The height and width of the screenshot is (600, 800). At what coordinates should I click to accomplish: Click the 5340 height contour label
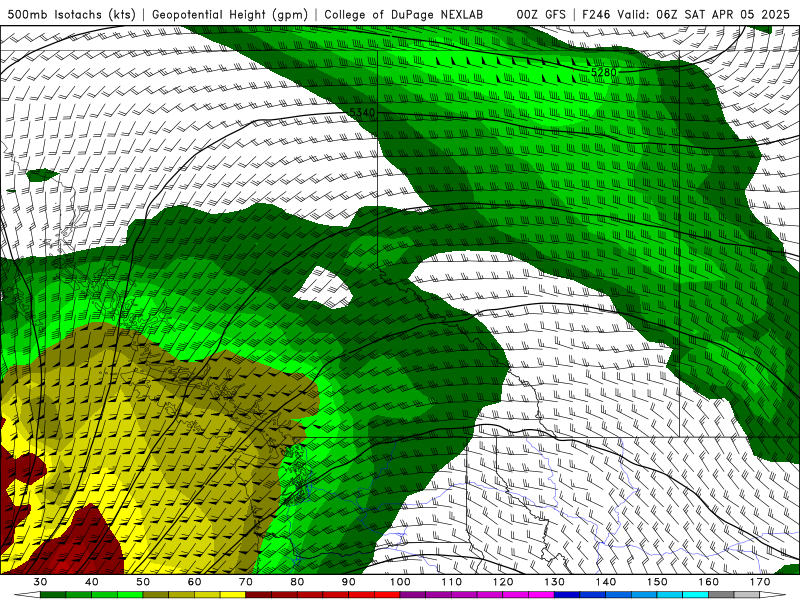click(x=363, y=112)
